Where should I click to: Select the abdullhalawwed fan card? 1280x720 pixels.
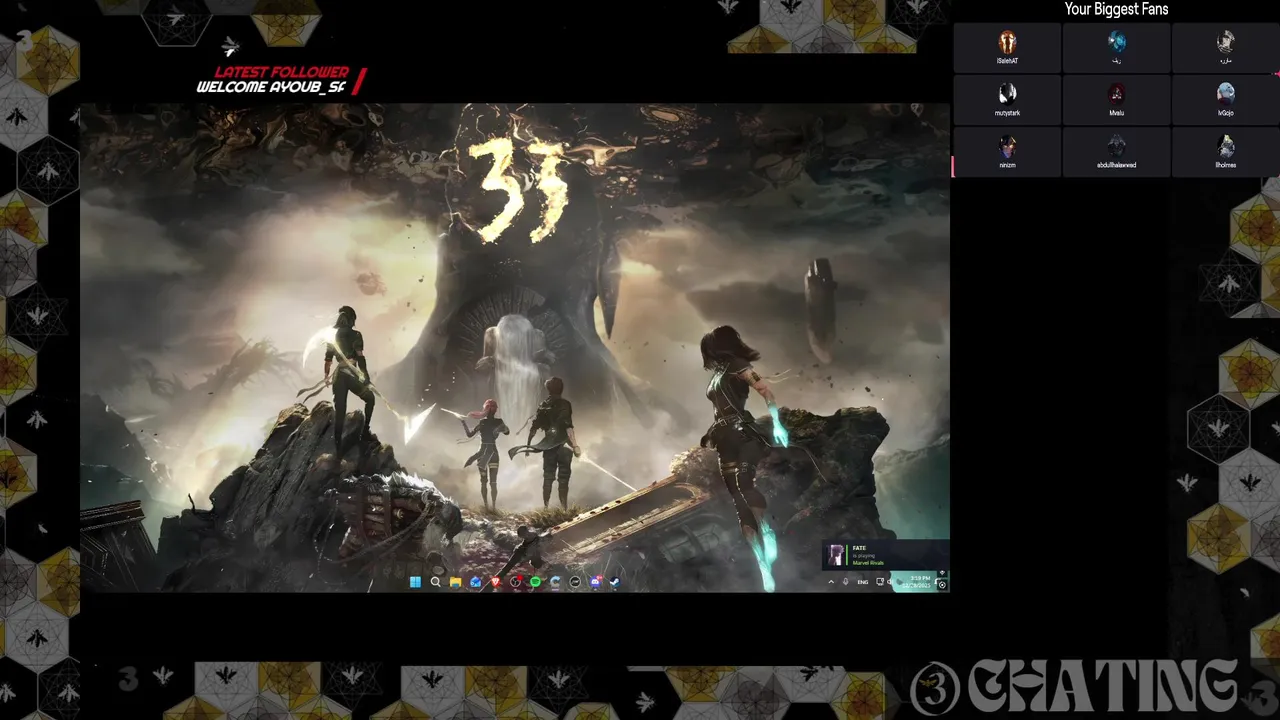[x=1116, y=151]
